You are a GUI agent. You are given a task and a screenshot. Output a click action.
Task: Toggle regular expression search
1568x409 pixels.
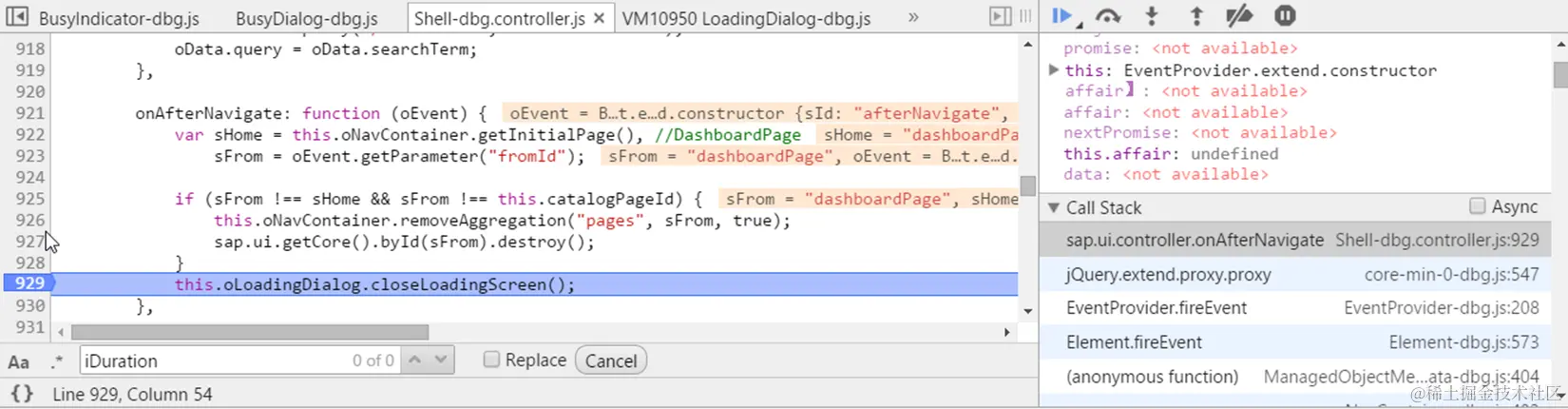coord(57,361)
